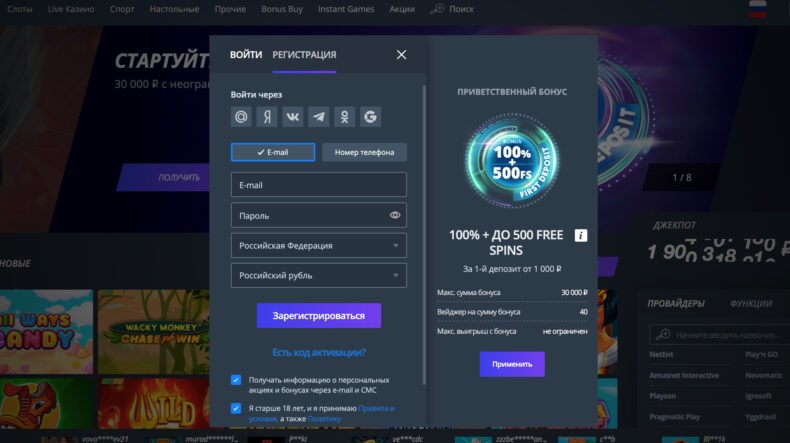Image resolution: width=790 pixels, height=443 pixels.
Task: Select the Novomatic provider
Action: click(764, 375)
